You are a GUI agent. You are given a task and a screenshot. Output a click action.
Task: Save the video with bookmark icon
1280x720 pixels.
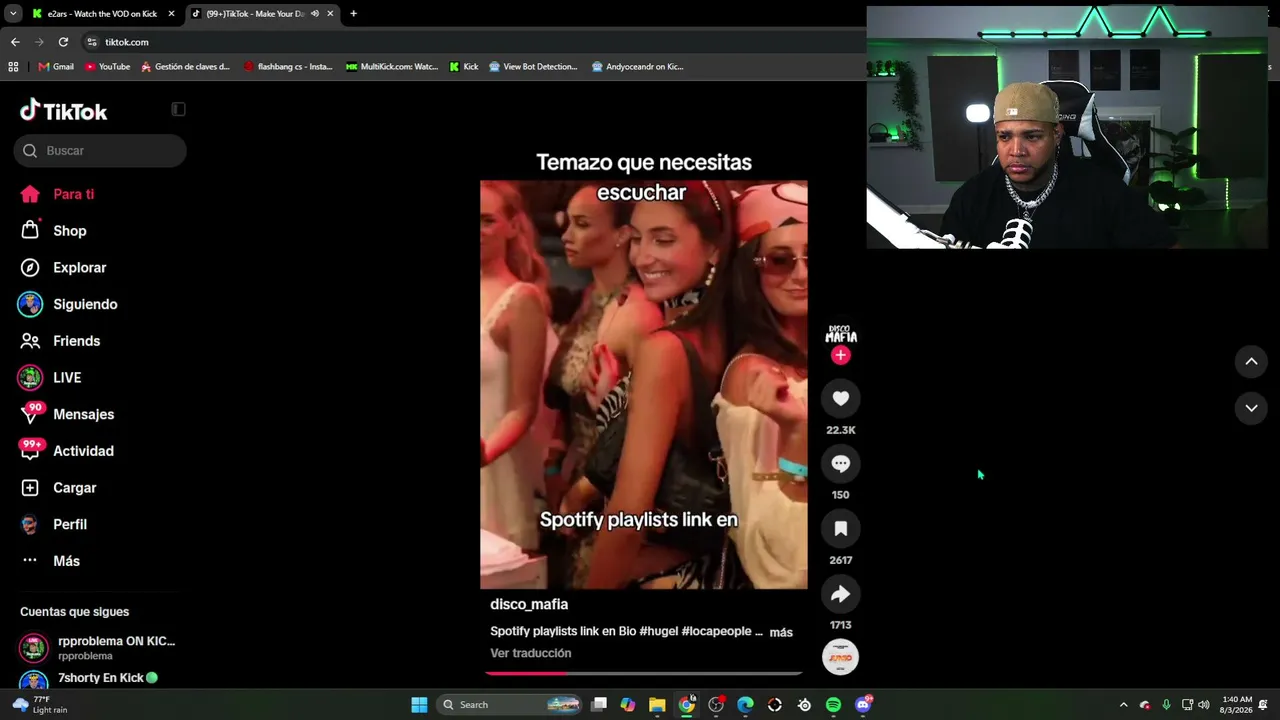(841, 528)
